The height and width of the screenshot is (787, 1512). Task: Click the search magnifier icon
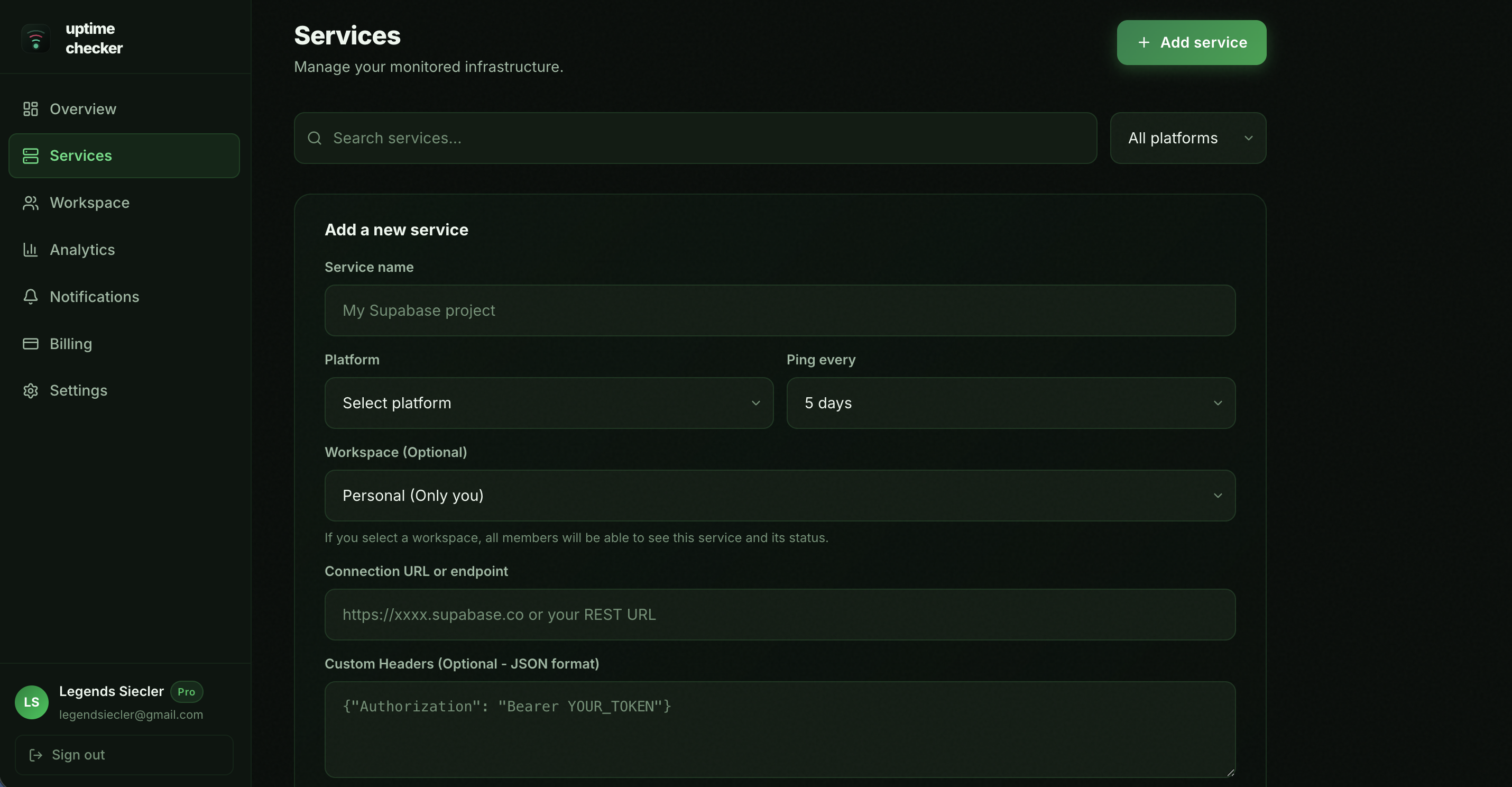[x=315, y=138]
